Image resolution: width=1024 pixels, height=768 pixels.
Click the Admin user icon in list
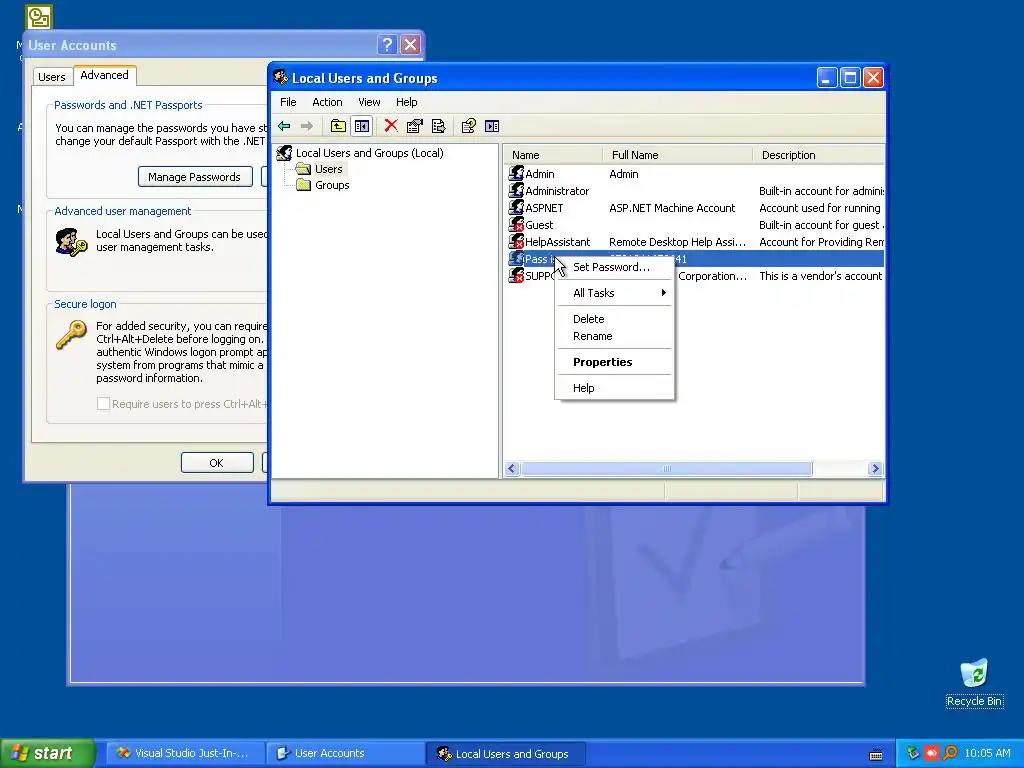(x=516, y=174)
